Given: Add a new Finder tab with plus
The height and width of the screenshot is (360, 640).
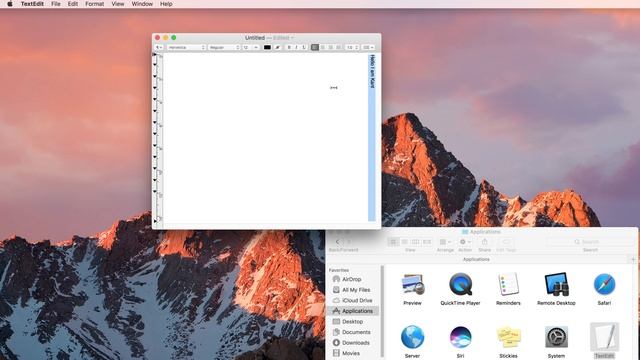Looking at the screenshot, I should pos(633,259).
